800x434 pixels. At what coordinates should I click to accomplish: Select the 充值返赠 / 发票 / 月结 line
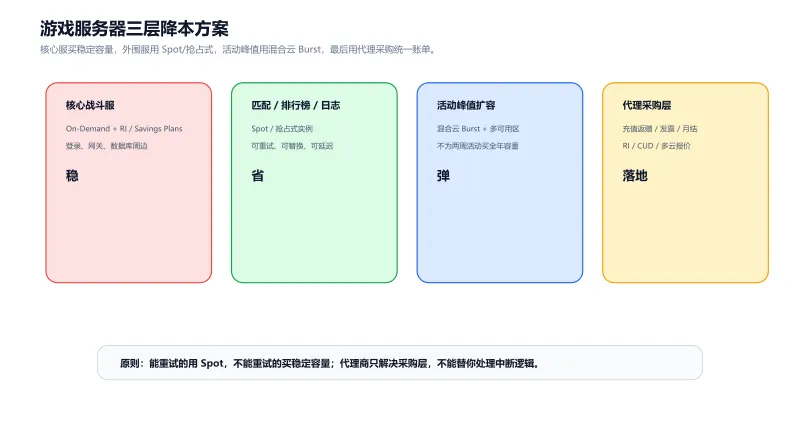[660, 129]
